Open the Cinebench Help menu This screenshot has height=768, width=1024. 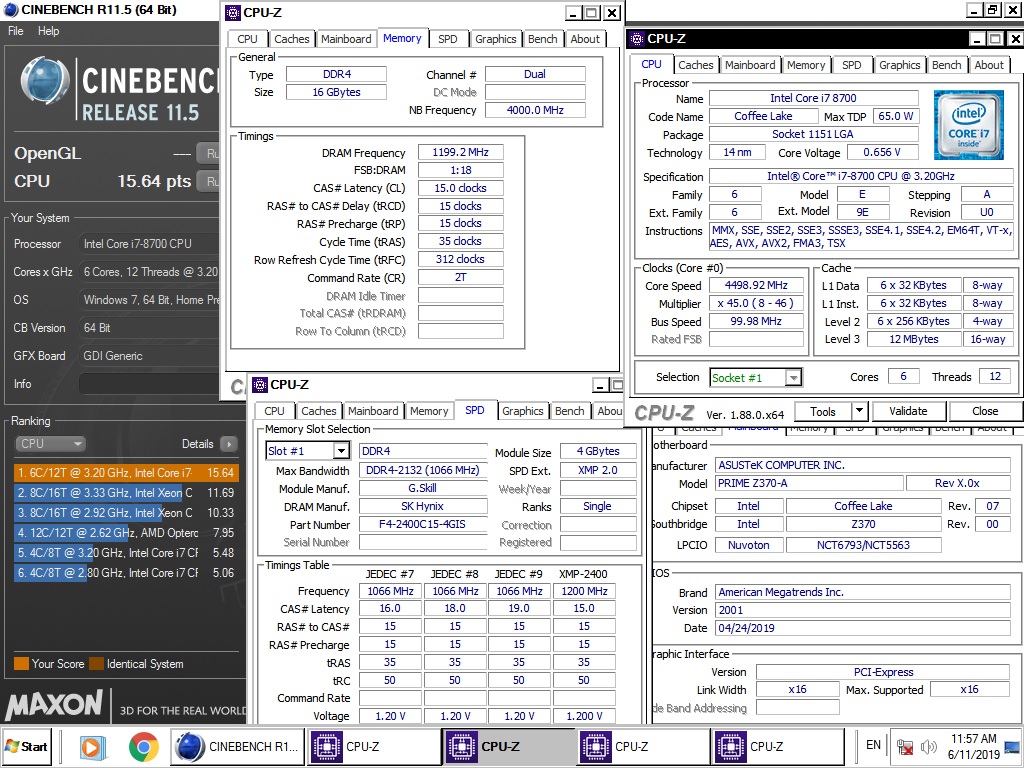coord(48,31)
